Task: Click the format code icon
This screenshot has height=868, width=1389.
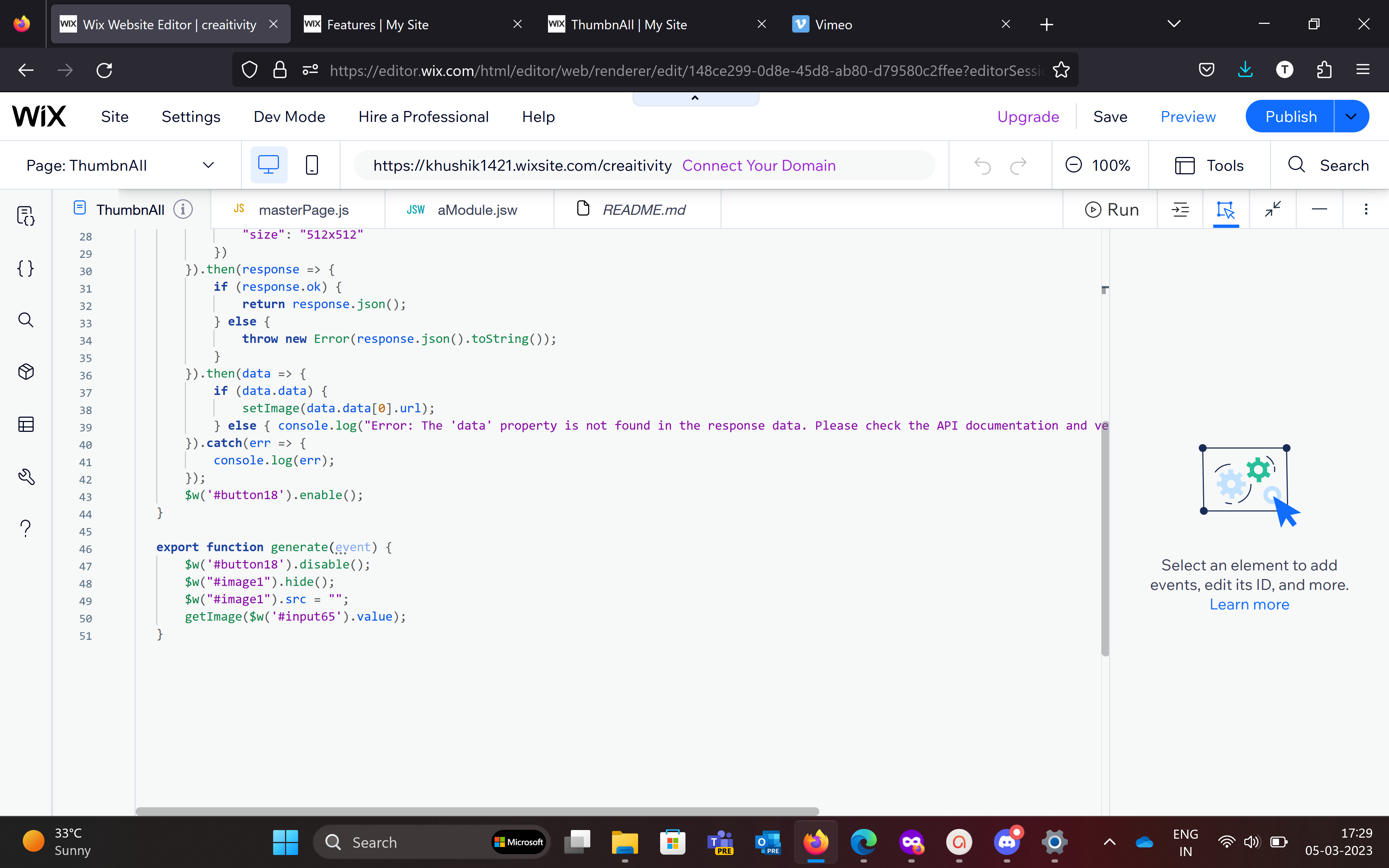Action: pyautogui.click(x=1180, y=209)
